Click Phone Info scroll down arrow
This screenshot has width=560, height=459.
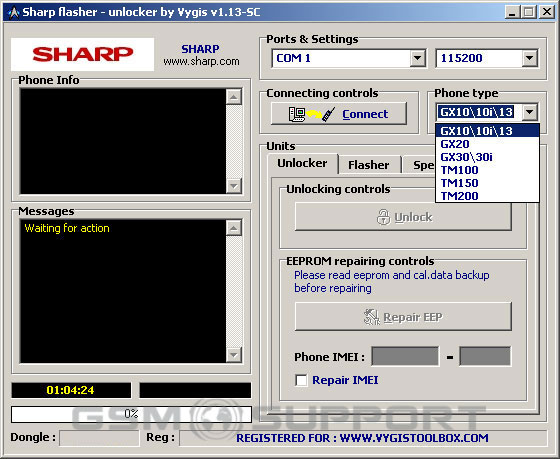[x=234, y=186]
